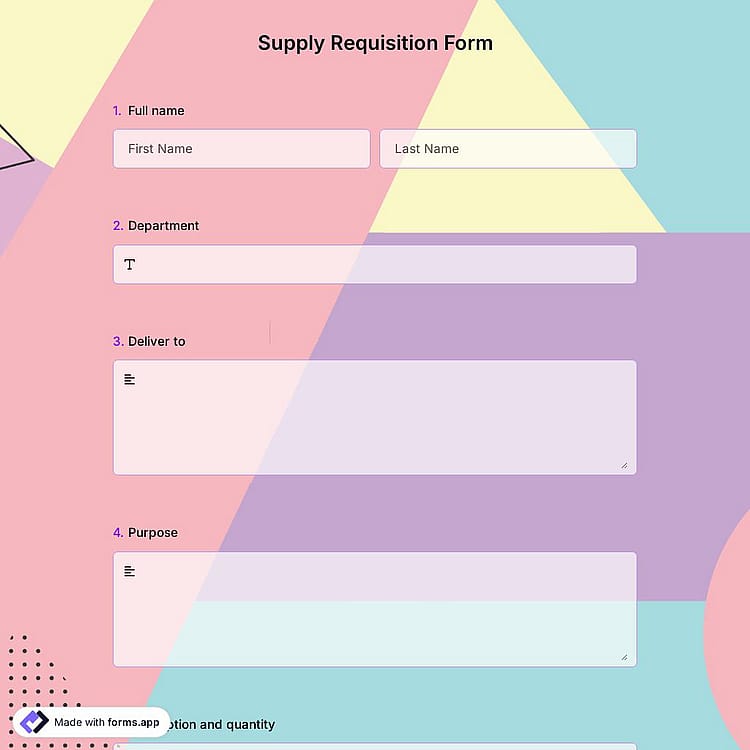Click the Purpose question label

pyautogui.click(x=153, y=533)
